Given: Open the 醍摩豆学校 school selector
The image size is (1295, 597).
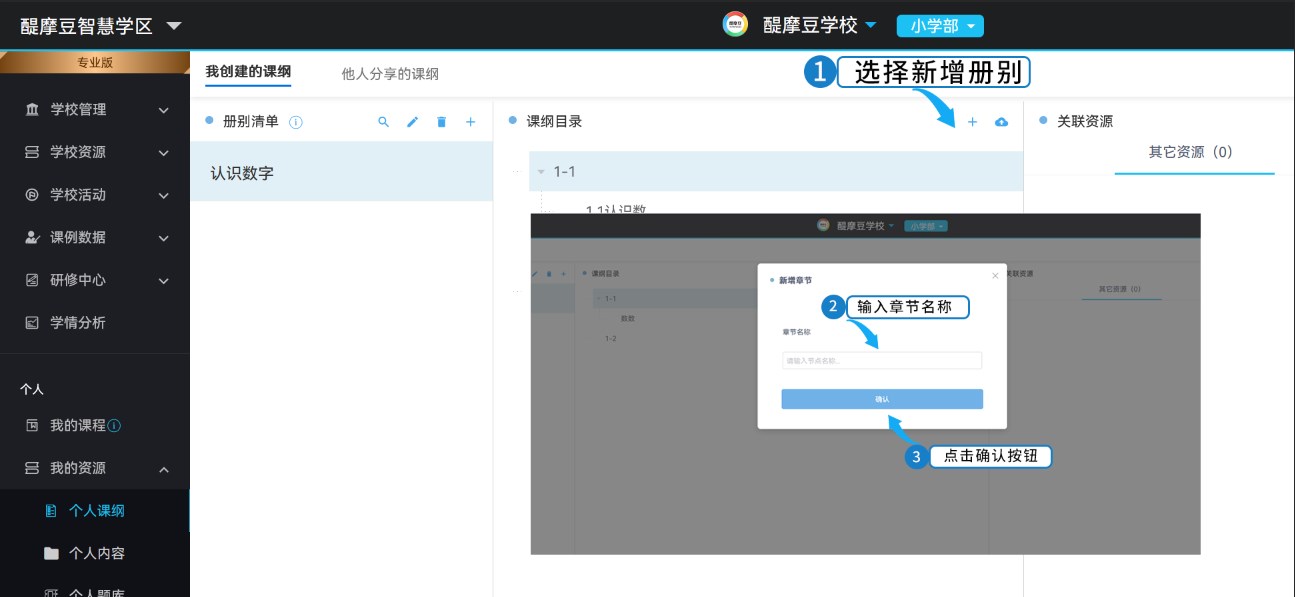Looking at the screenshot, I should point(818,26).
